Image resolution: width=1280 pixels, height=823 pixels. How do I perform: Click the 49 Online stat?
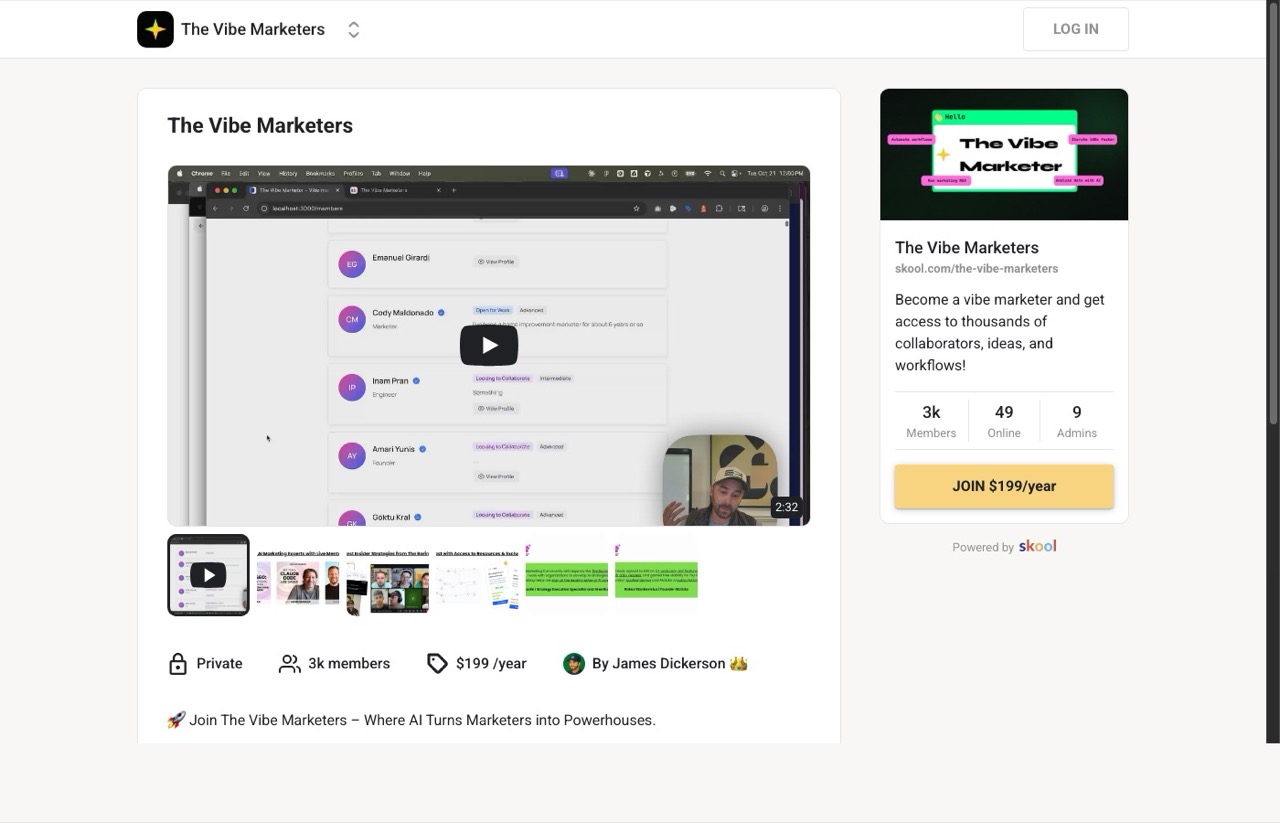1004,421
